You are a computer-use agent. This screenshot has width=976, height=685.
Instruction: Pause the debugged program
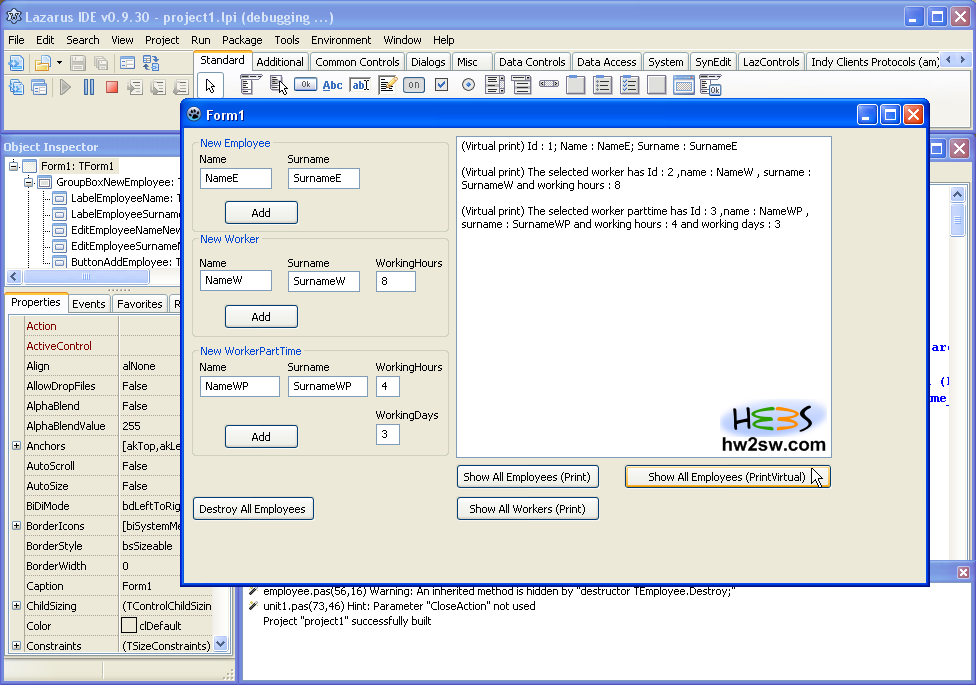tap(89, 87)
